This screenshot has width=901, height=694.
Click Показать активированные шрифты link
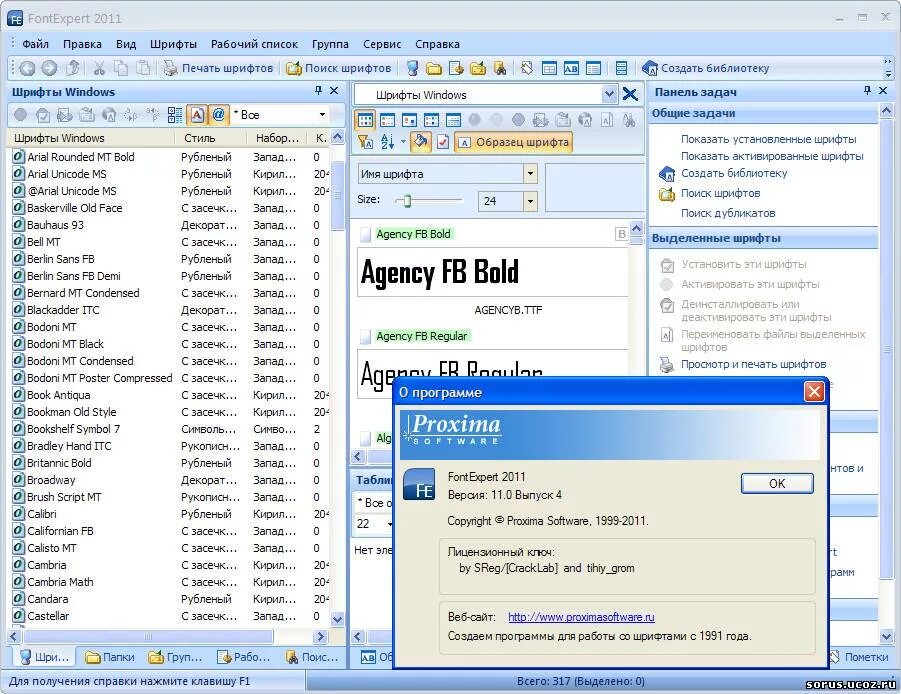point(772,156)
